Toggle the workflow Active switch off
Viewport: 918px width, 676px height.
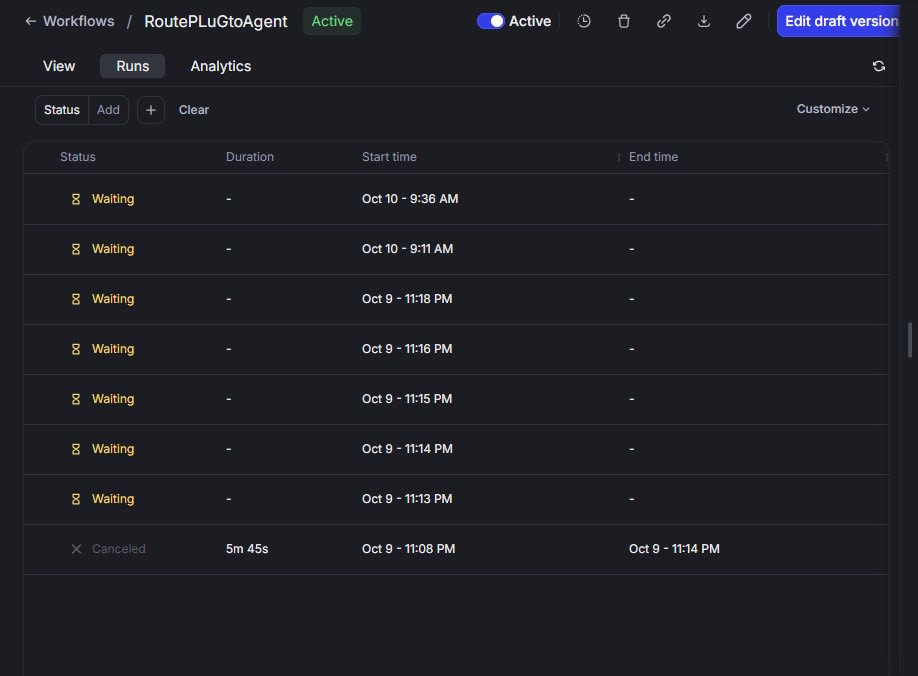[491, 21]
